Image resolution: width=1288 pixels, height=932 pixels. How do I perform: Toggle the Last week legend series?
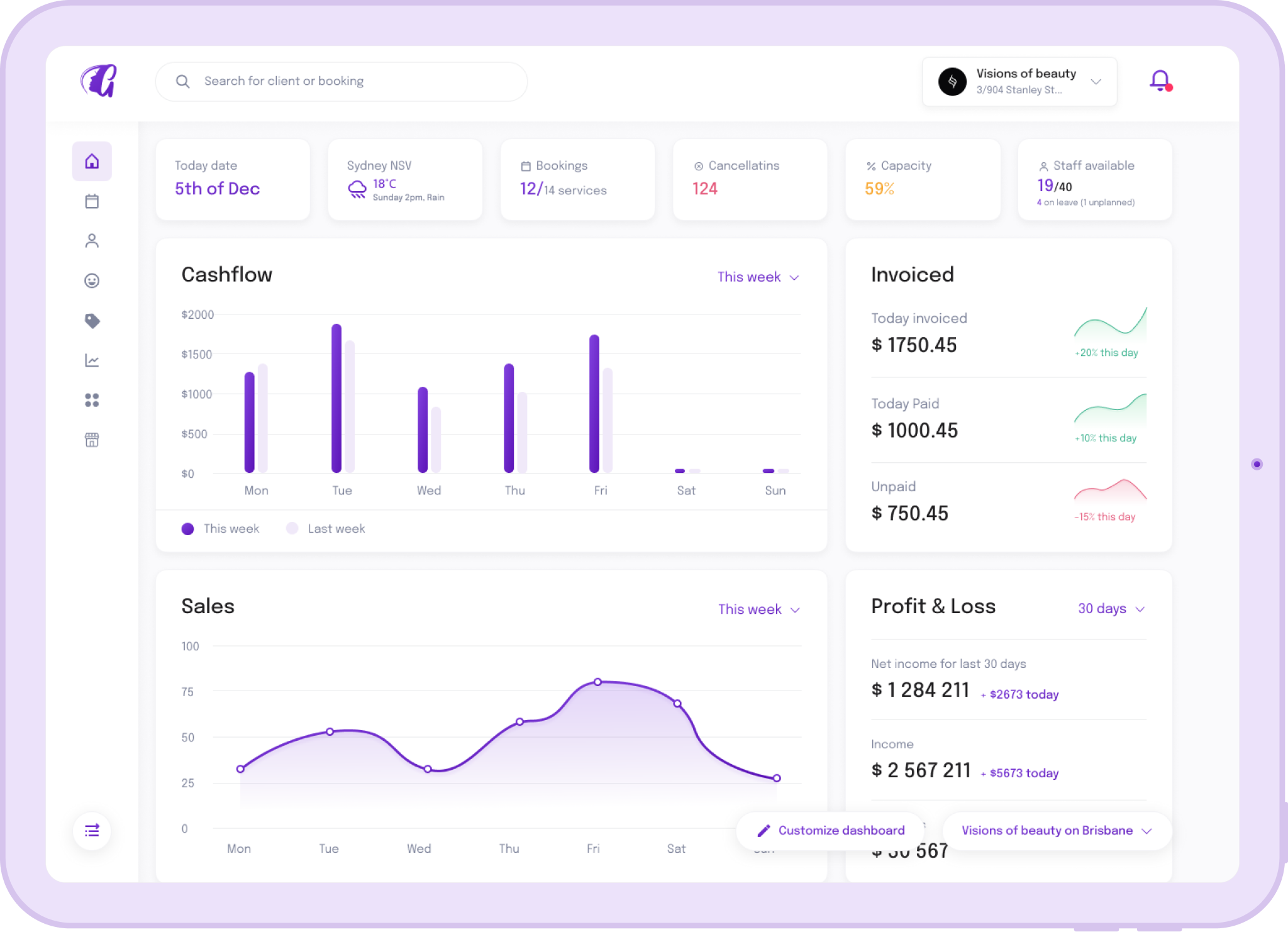(x=325, y=529)
